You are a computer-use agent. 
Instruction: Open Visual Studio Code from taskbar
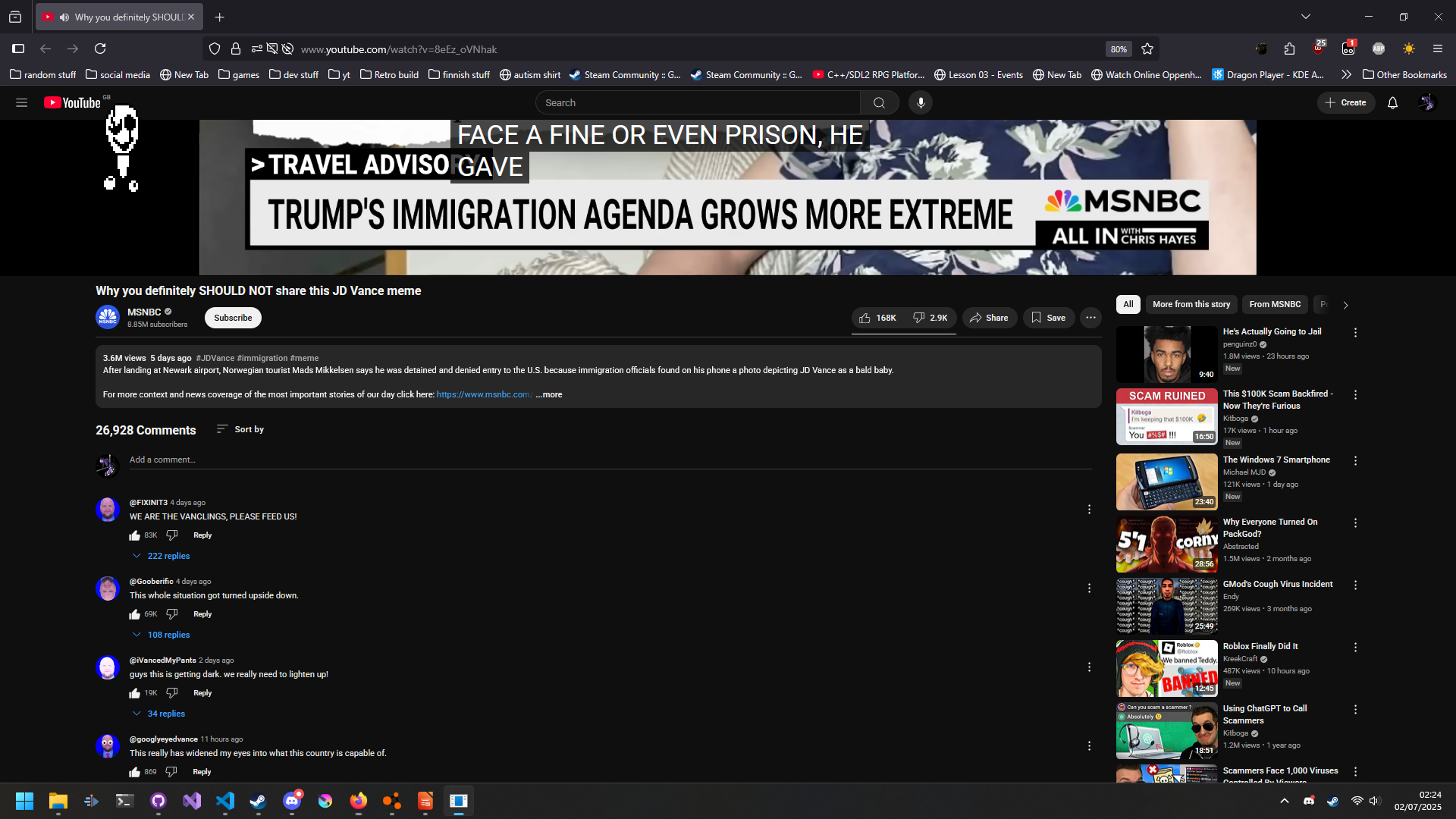(225, 801)
